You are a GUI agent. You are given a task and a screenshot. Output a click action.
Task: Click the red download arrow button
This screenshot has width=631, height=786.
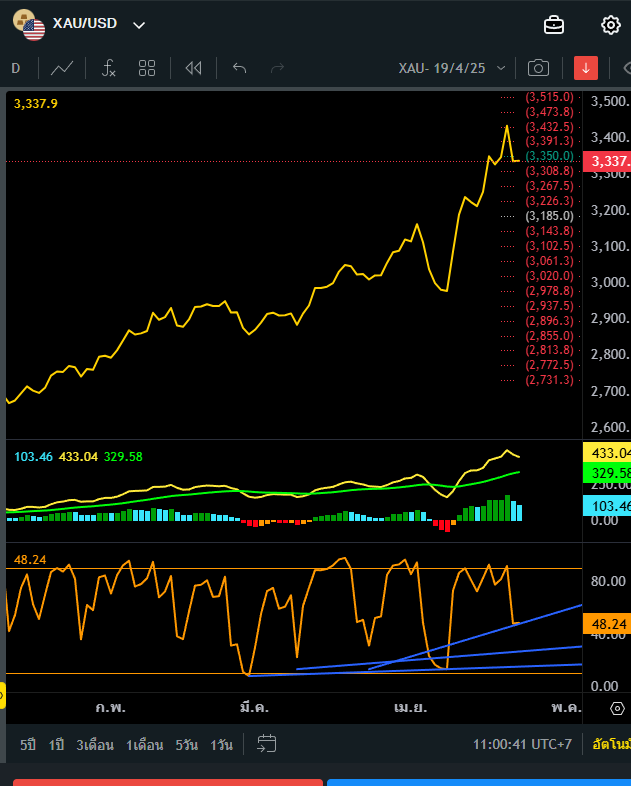tap(586, 68)
